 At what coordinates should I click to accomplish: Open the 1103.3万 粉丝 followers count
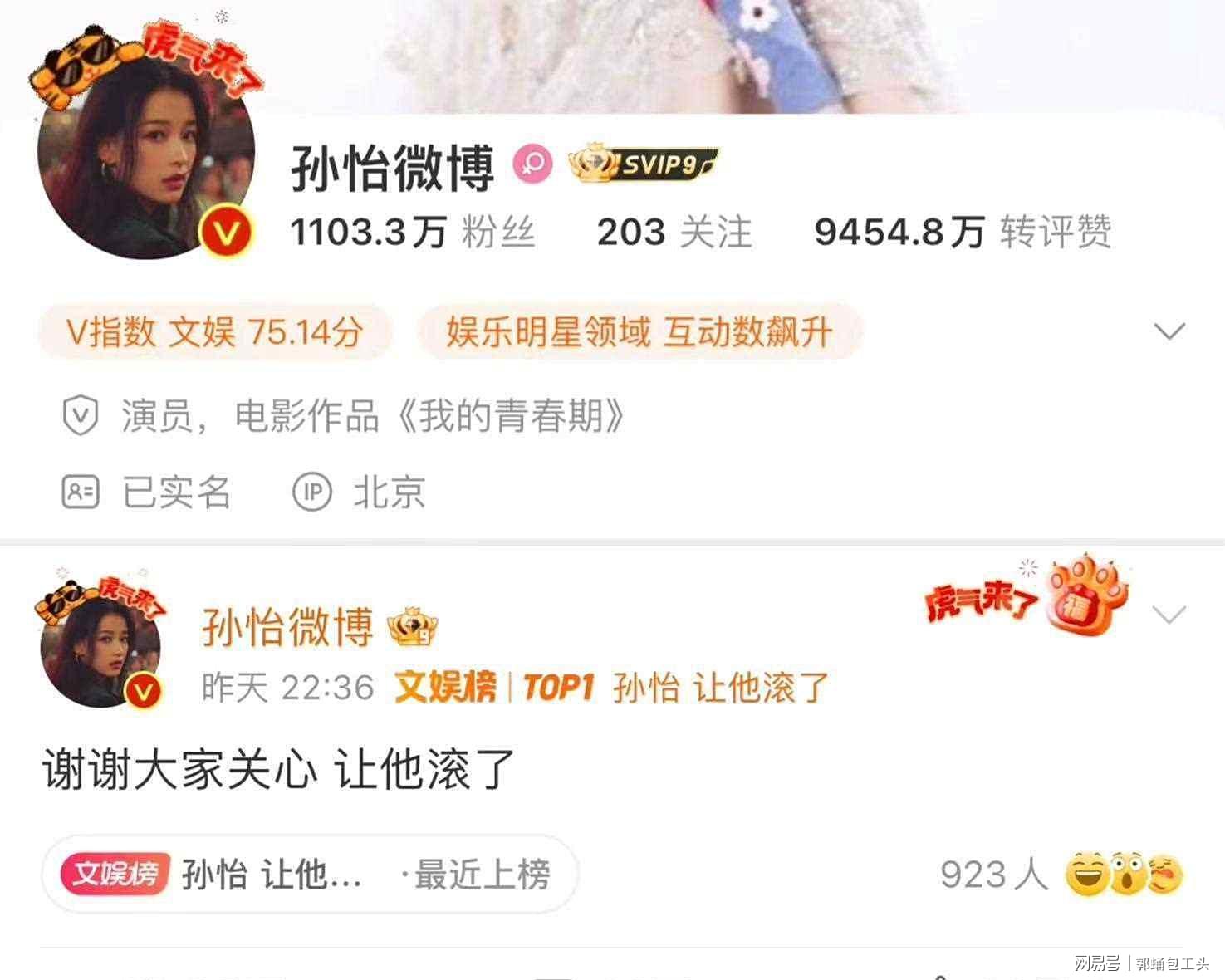pos(412,232)
